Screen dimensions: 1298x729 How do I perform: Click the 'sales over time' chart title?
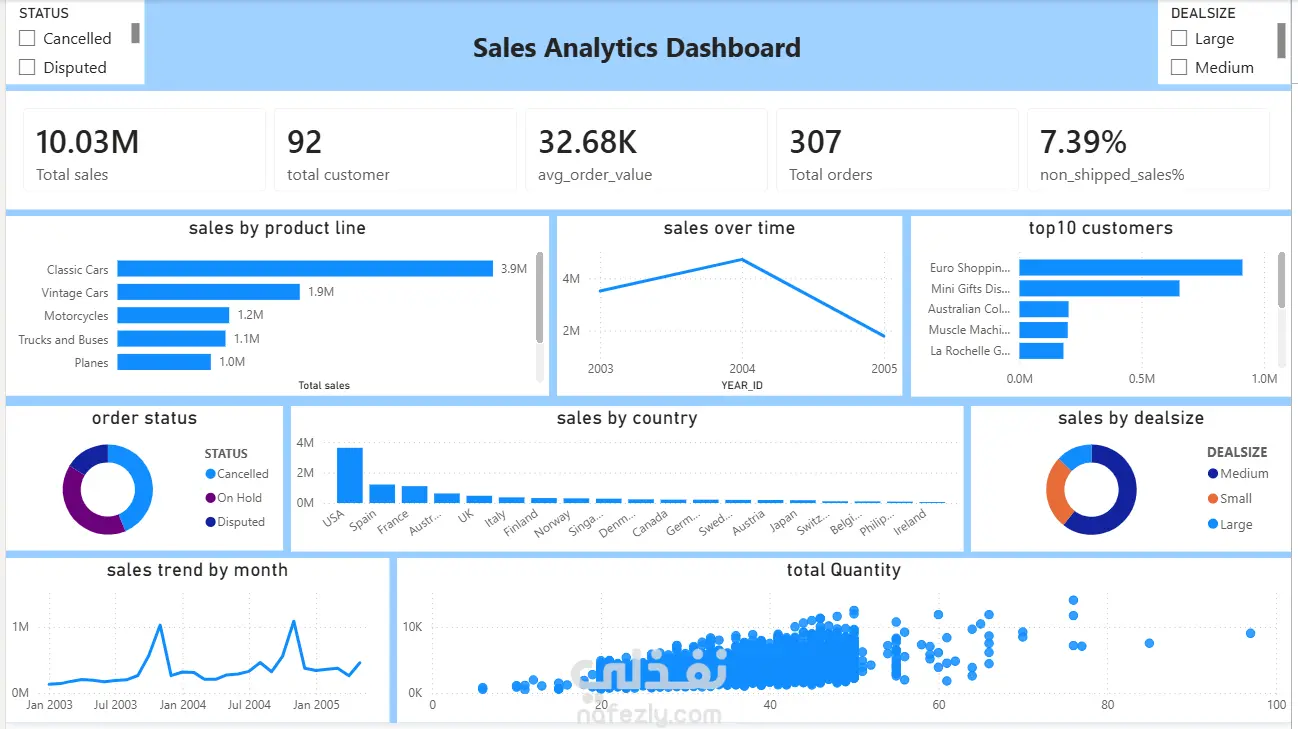point(729,228)
